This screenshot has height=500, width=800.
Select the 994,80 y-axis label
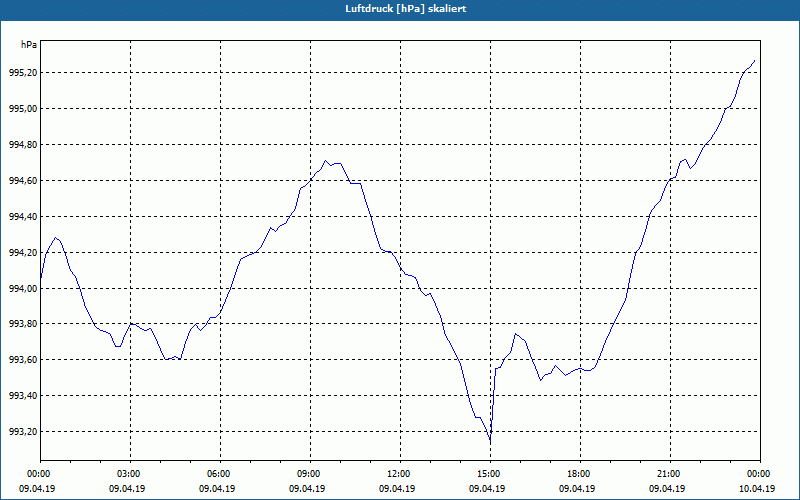23,145
